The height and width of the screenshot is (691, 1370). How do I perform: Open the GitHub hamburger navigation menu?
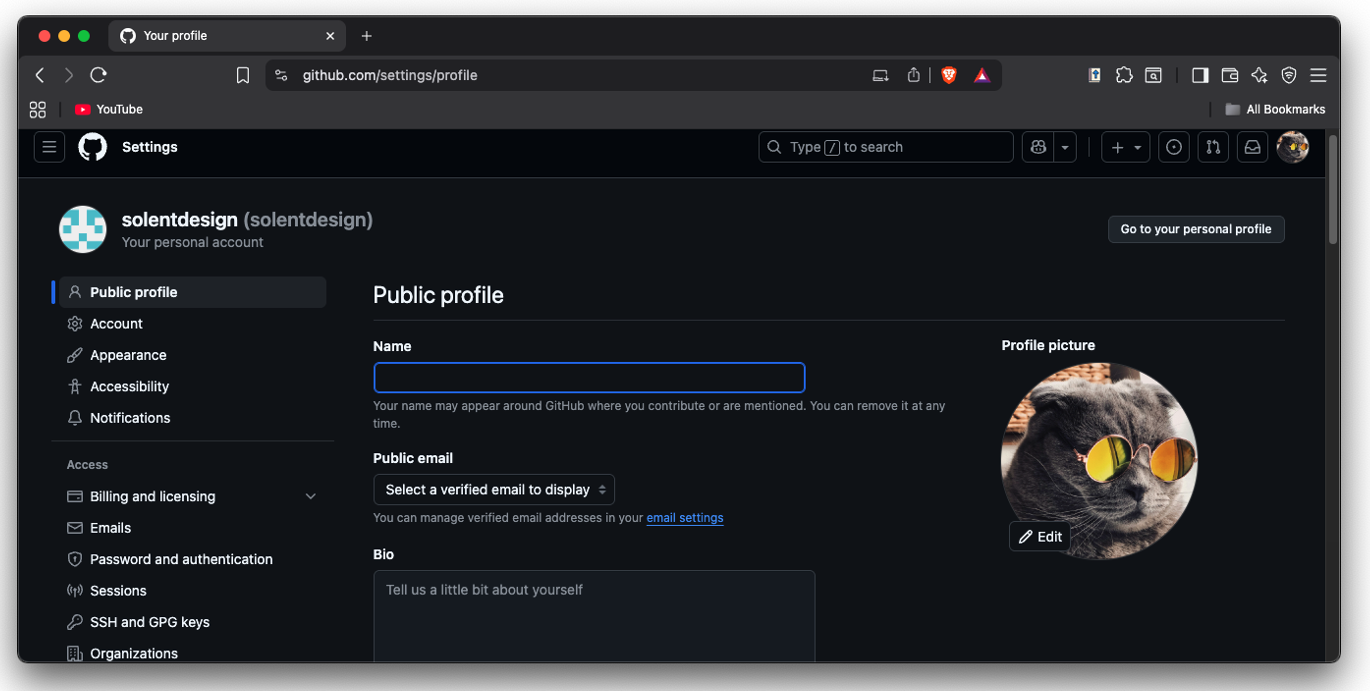click(49, 147)
